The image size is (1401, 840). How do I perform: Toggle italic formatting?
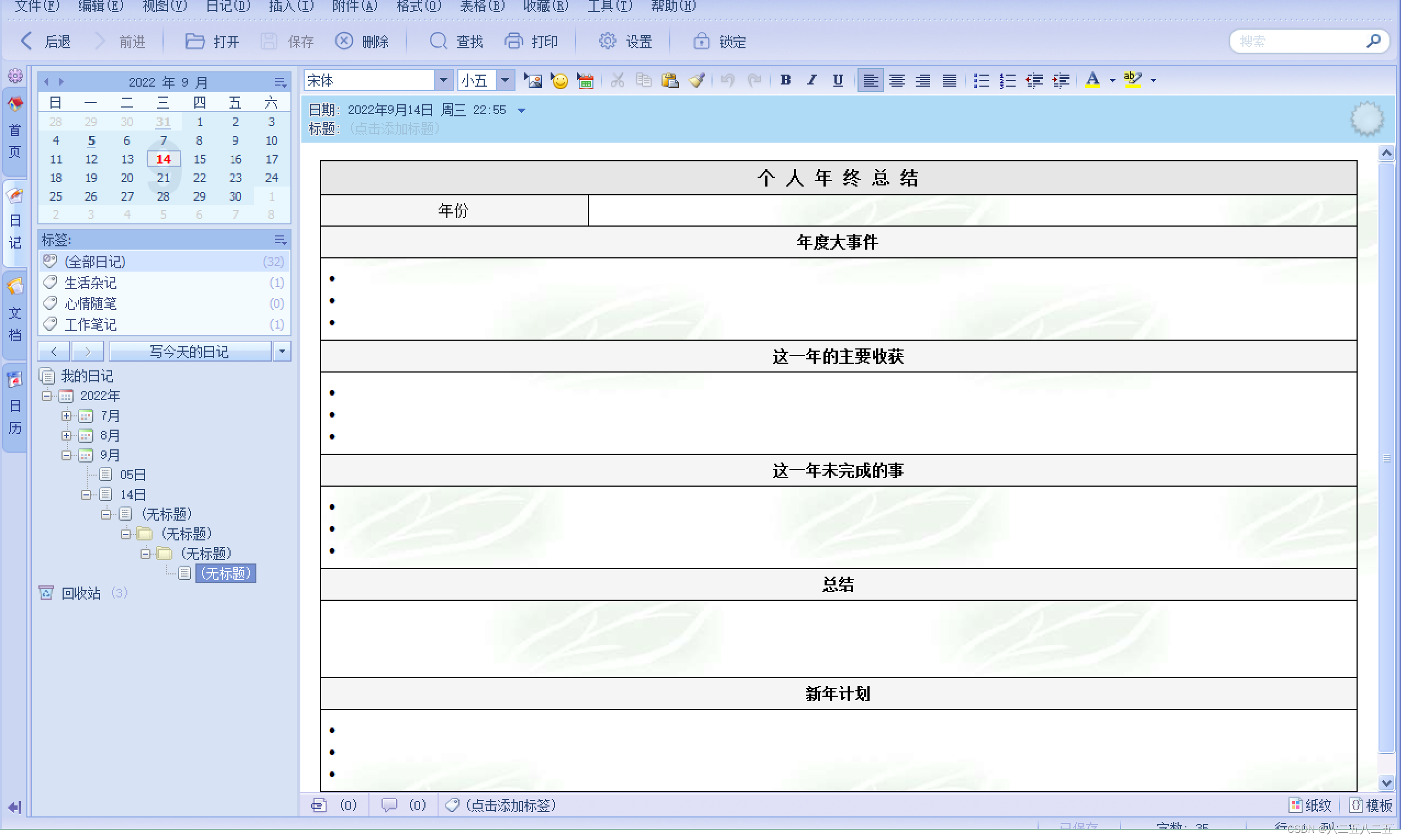[x=811, y=80]
